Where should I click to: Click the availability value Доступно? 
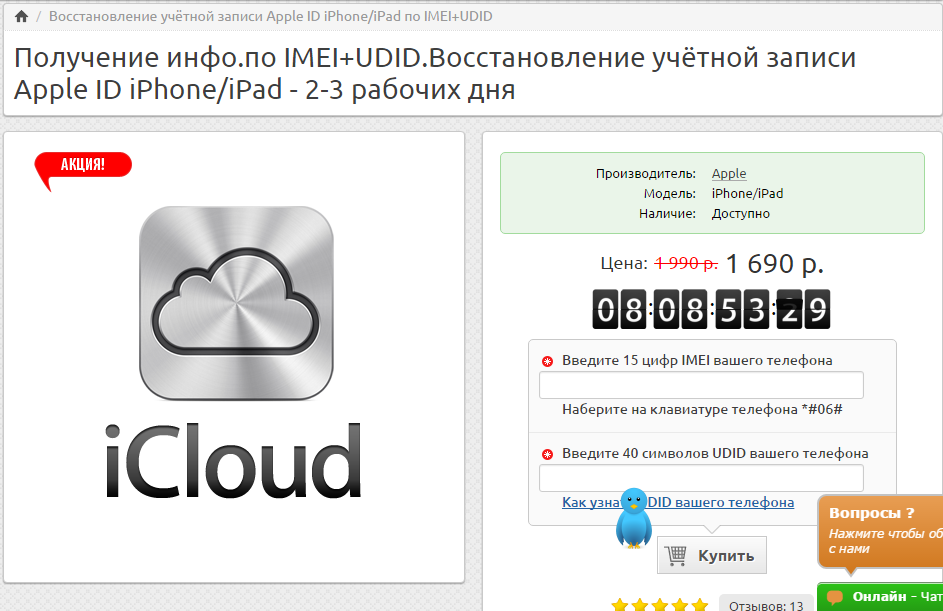pos(741,213)
